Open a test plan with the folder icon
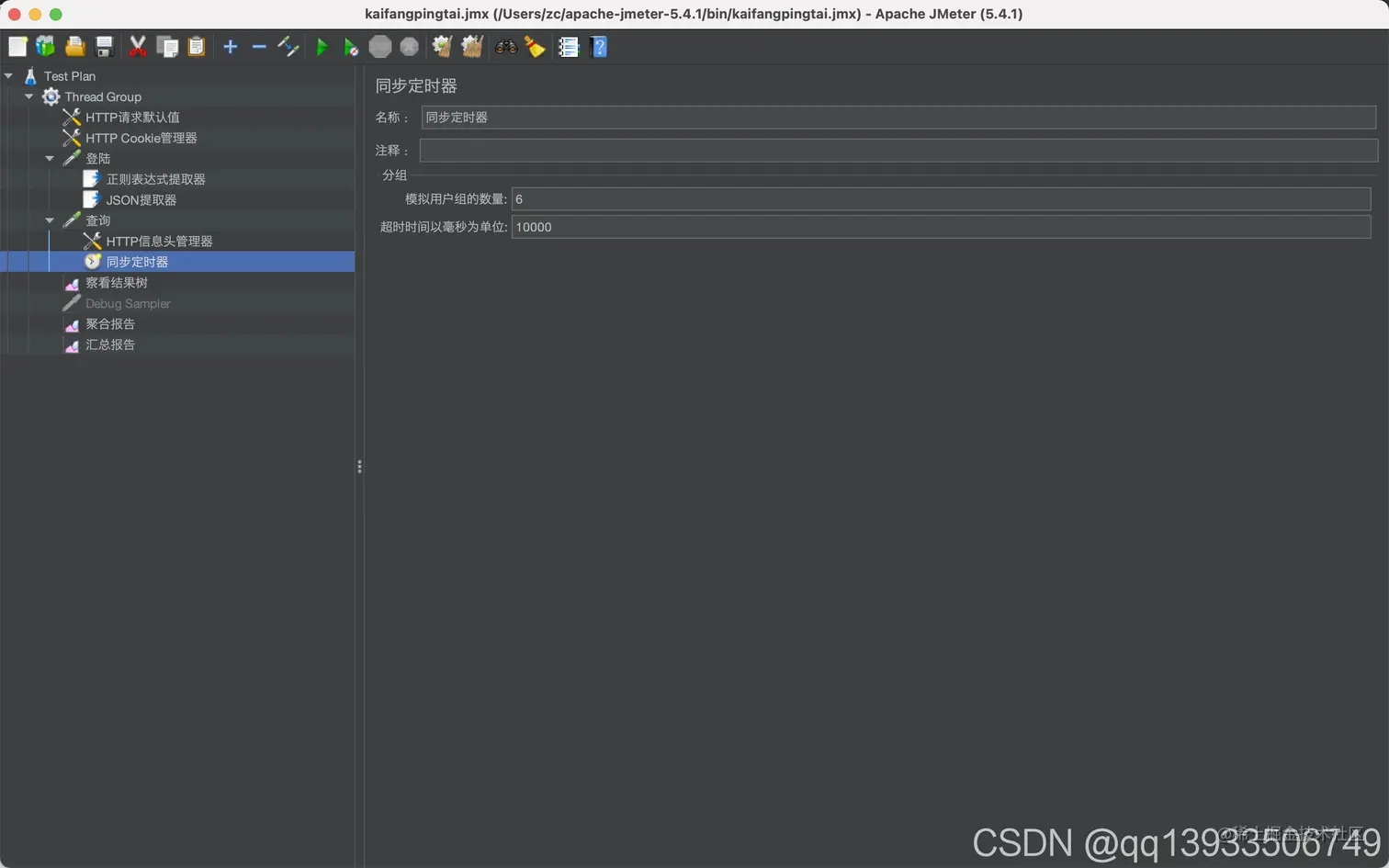1389x868 pixels. (74, 47)
